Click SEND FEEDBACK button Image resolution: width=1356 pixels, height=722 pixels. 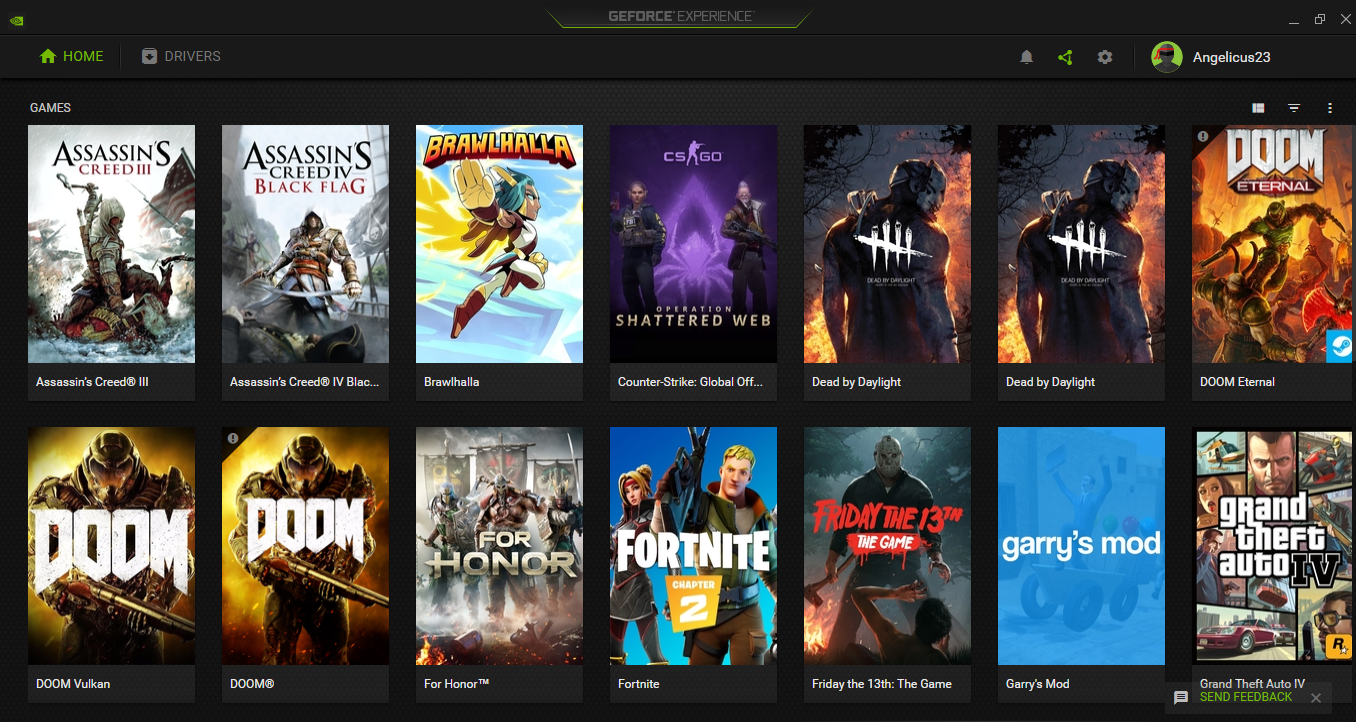pyautogui.click(x=1246, y=697)
